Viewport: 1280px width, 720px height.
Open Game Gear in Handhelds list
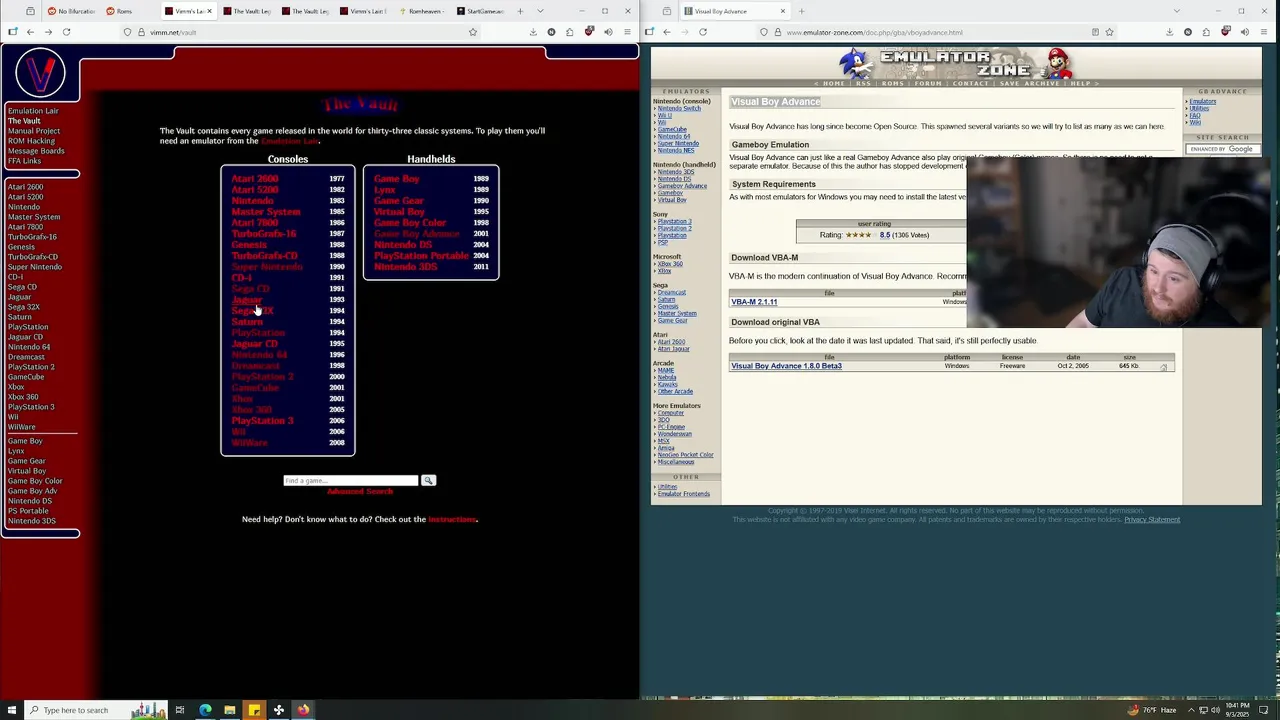pyautogui.click(x=399, y=201)
